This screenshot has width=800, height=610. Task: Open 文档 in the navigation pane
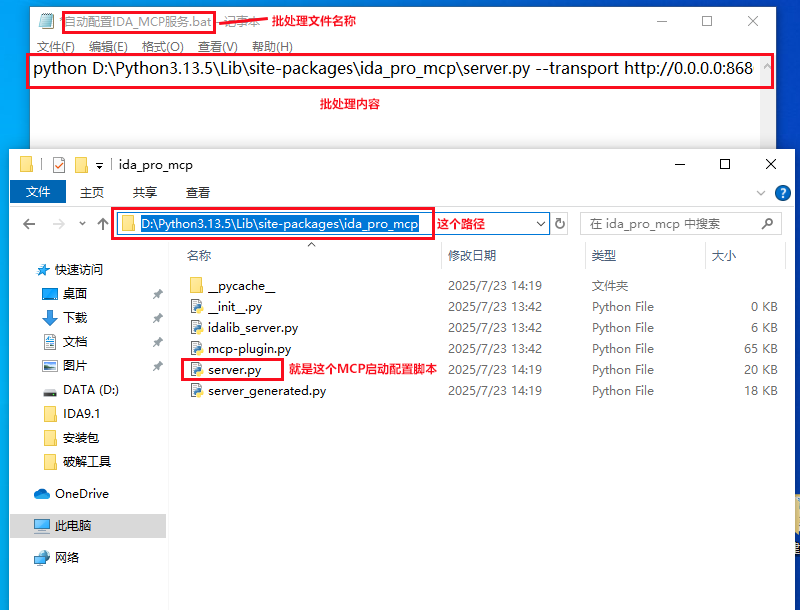click(x=75, y=342)
